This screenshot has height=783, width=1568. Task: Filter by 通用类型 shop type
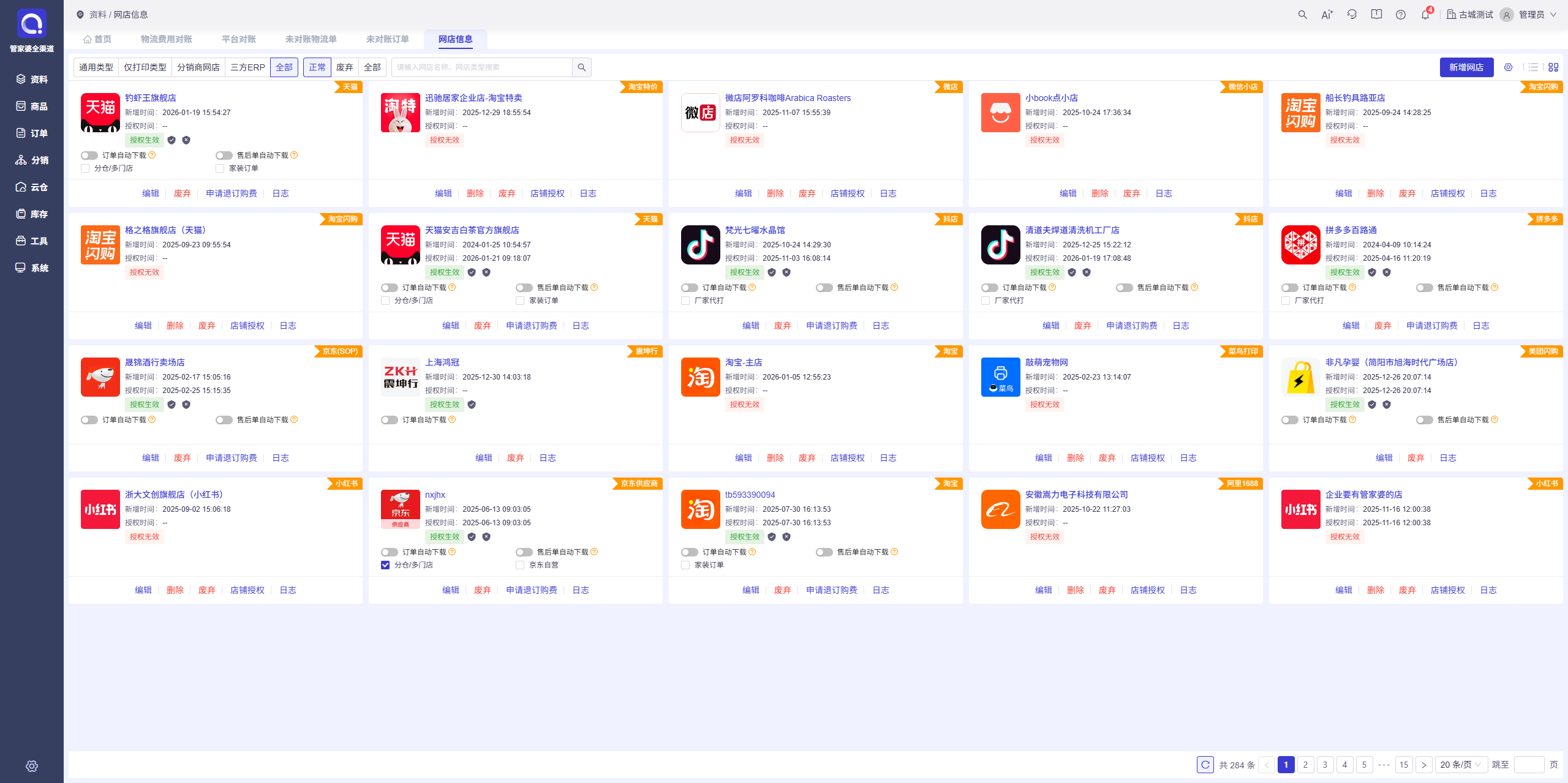(x=96, y=67)
